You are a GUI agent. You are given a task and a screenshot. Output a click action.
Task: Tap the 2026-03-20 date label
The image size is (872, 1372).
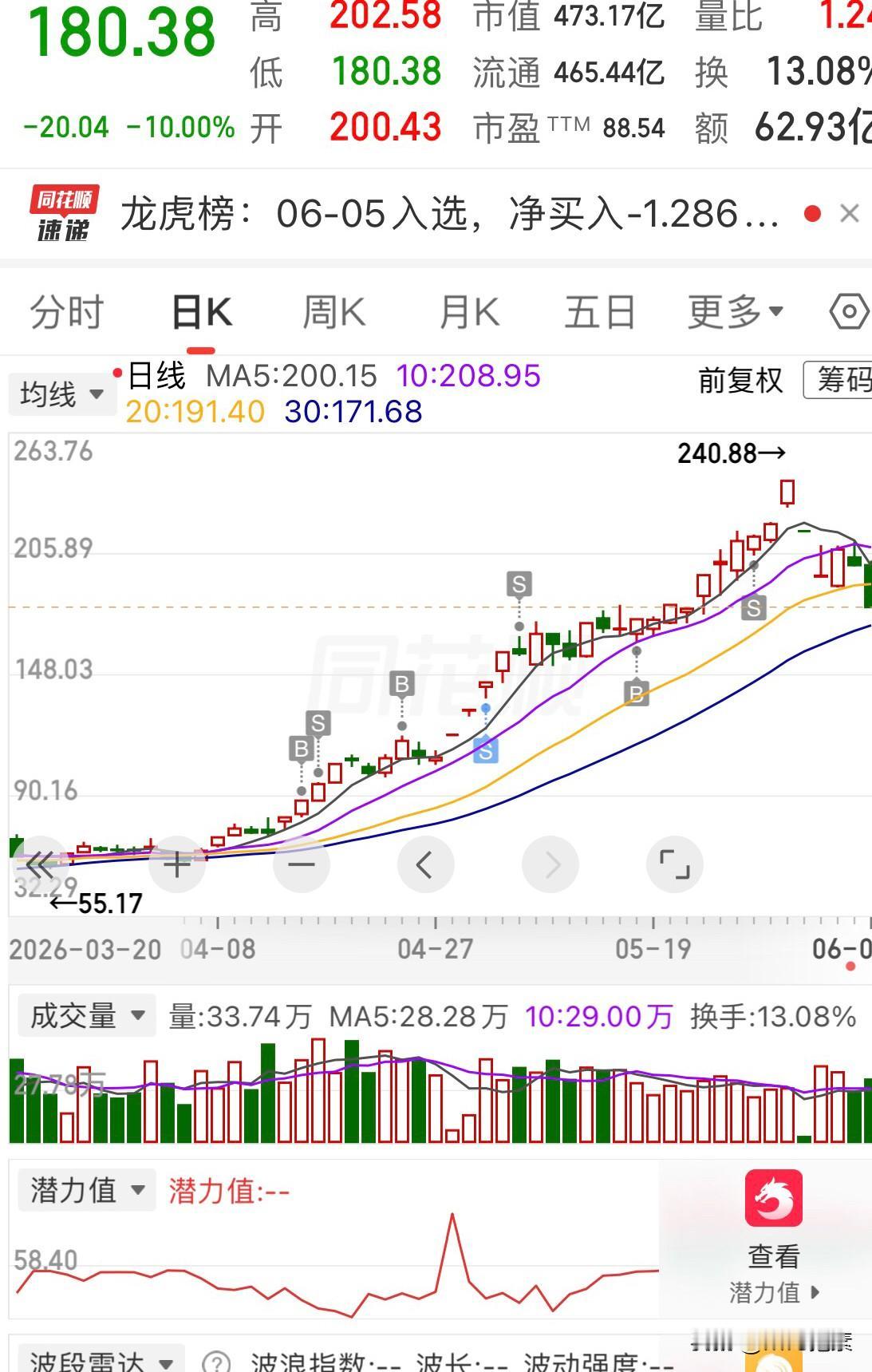point(85,950)
